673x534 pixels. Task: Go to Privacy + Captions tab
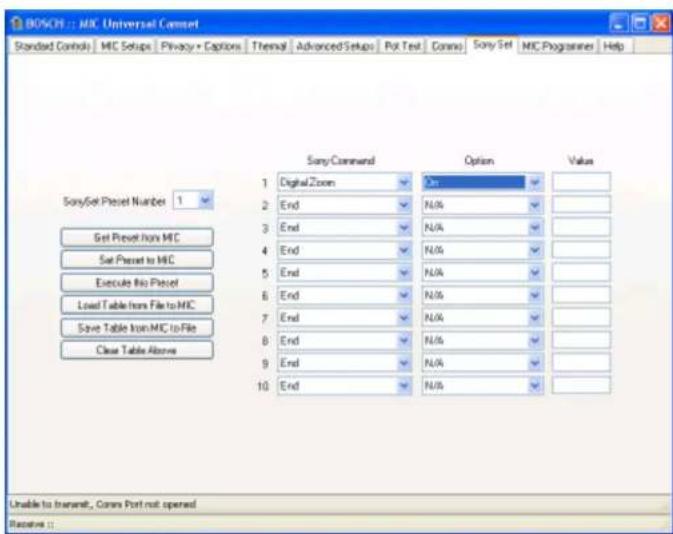200,46
